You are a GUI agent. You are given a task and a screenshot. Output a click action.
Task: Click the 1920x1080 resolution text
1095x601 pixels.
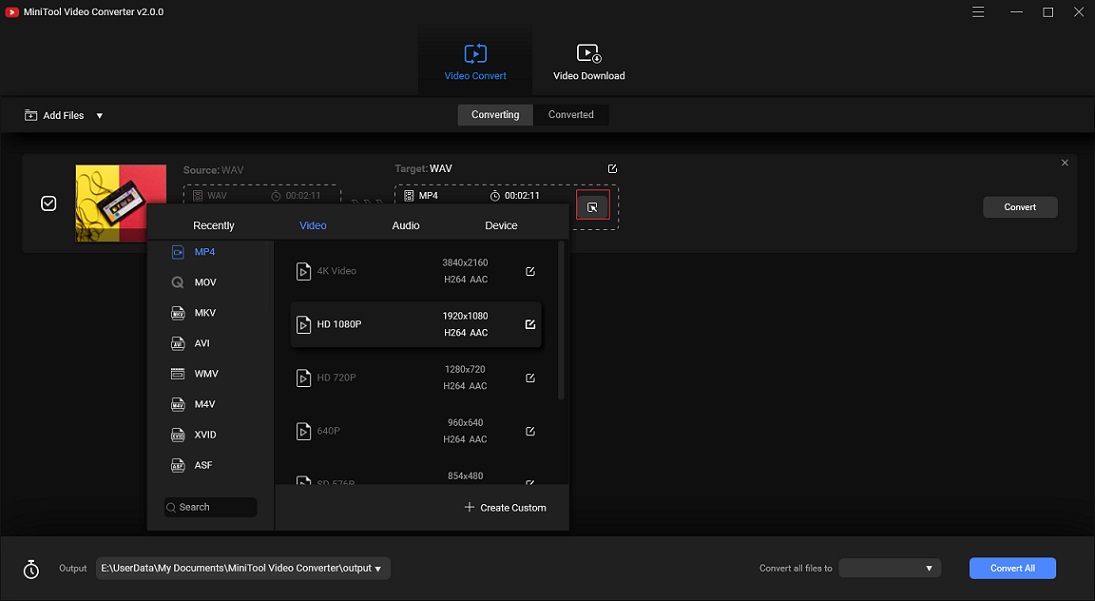click(465, 316)
